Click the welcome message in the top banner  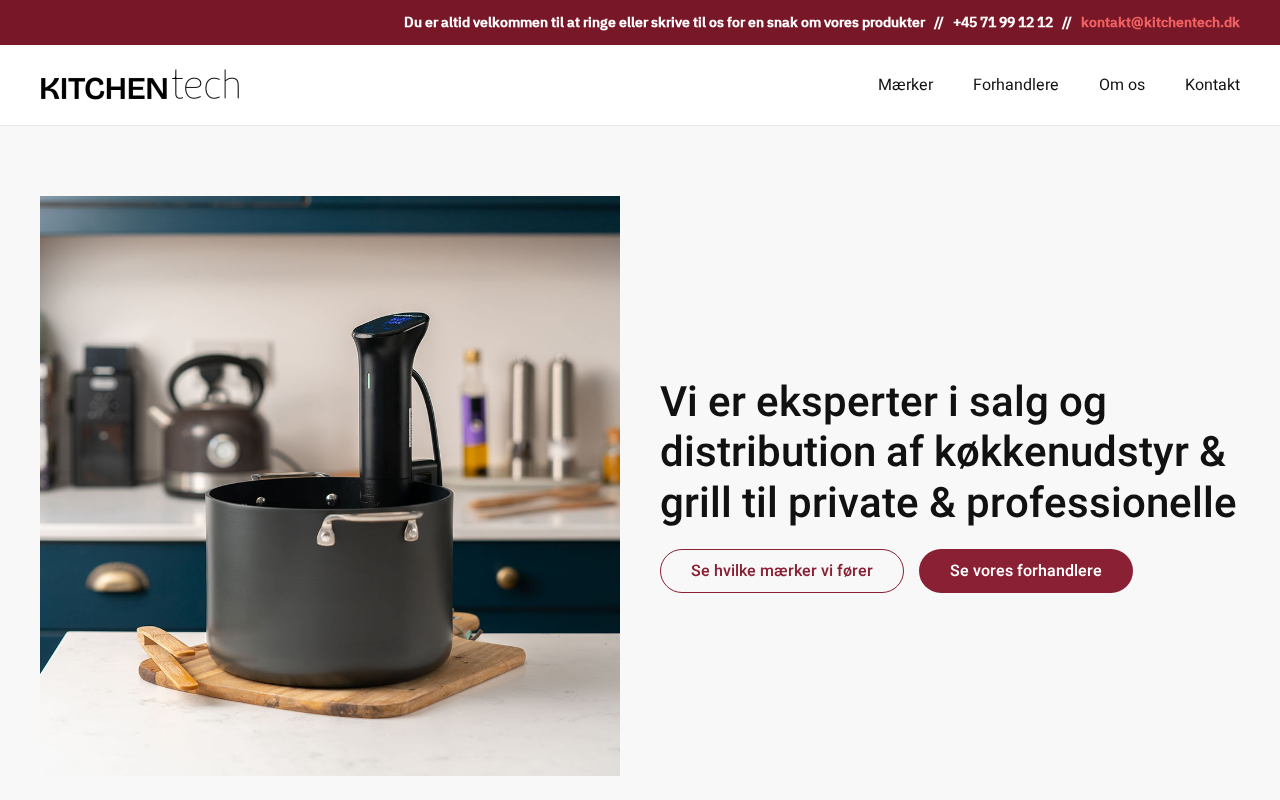[x=664, y=22]
